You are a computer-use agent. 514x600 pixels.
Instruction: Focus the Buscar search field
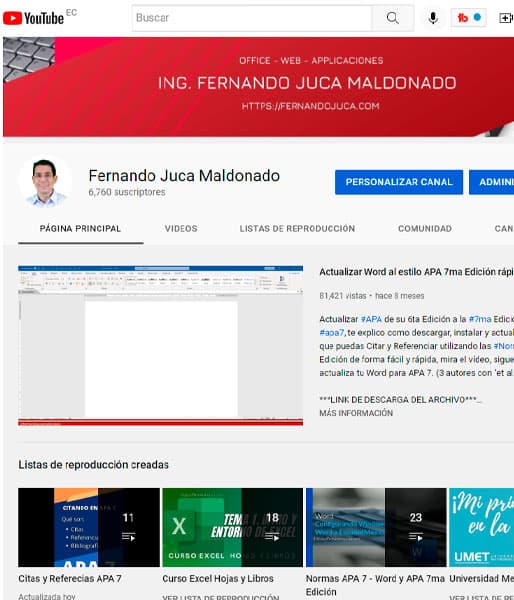click(252, 18)
